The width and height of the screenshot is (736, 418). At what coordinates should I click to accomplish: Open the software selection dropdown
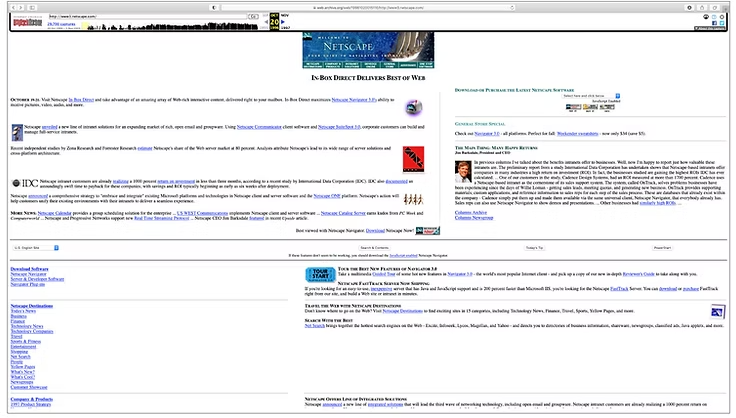591,96
